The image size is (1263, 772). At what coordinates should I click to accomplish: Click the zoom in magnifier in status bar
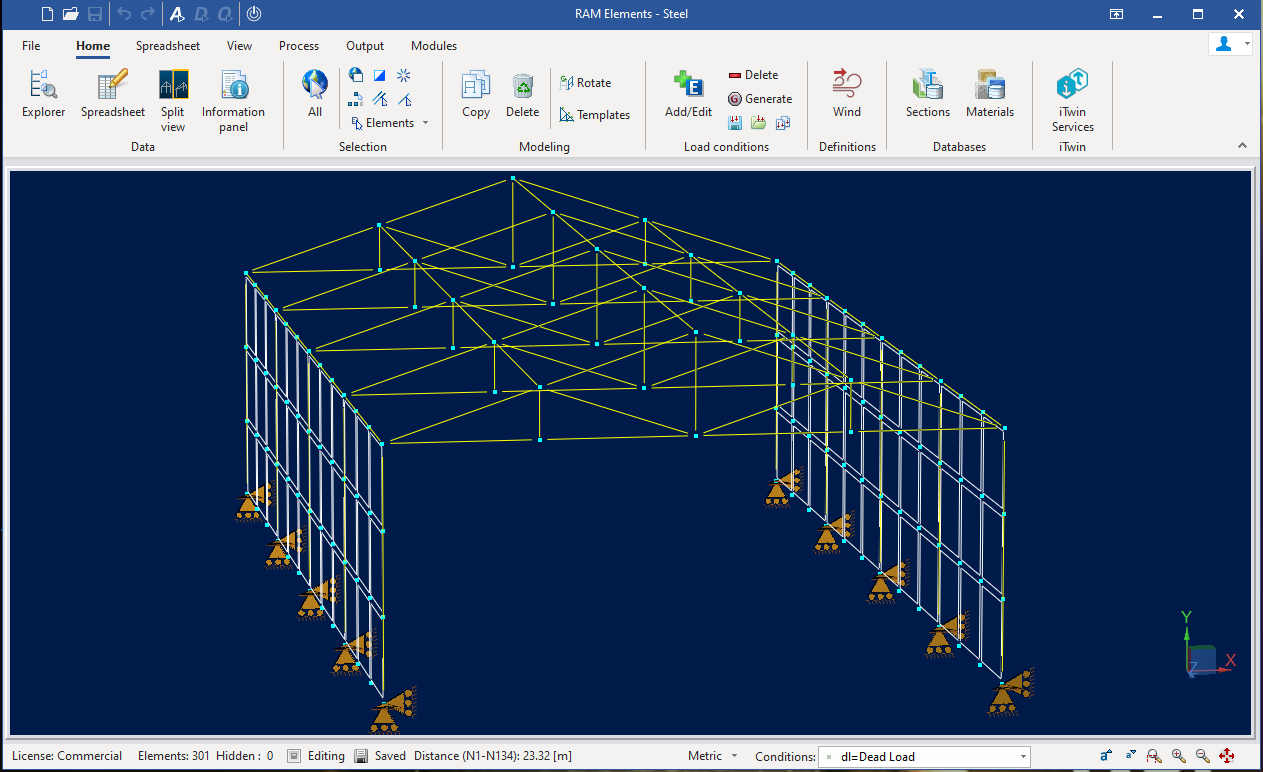[x=1179, y=756]
